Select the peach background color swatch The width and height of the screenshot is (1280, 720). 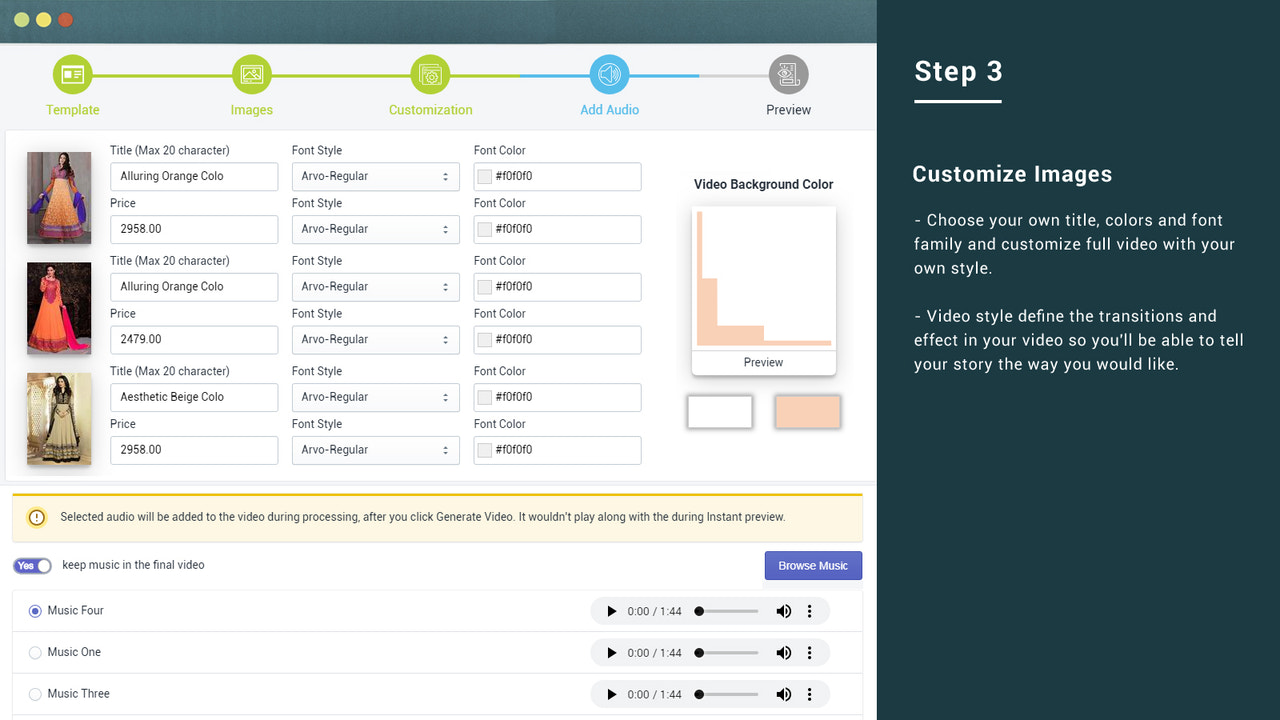[x=807, y=411]
